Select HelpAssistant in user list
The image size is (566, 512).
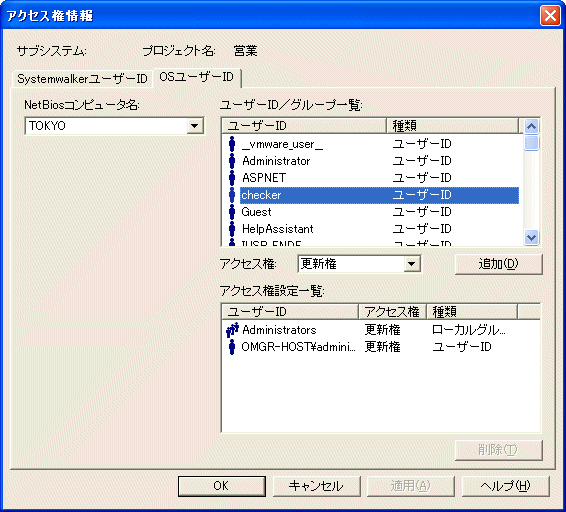coord(278,229)
